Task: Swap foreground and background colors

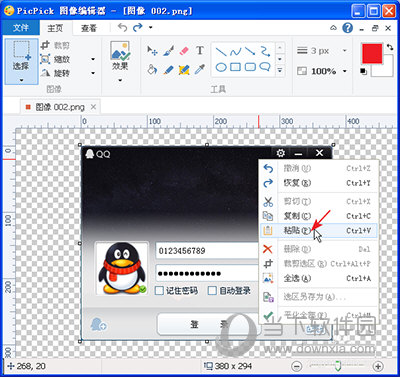Action: click(x=389, y=47)
